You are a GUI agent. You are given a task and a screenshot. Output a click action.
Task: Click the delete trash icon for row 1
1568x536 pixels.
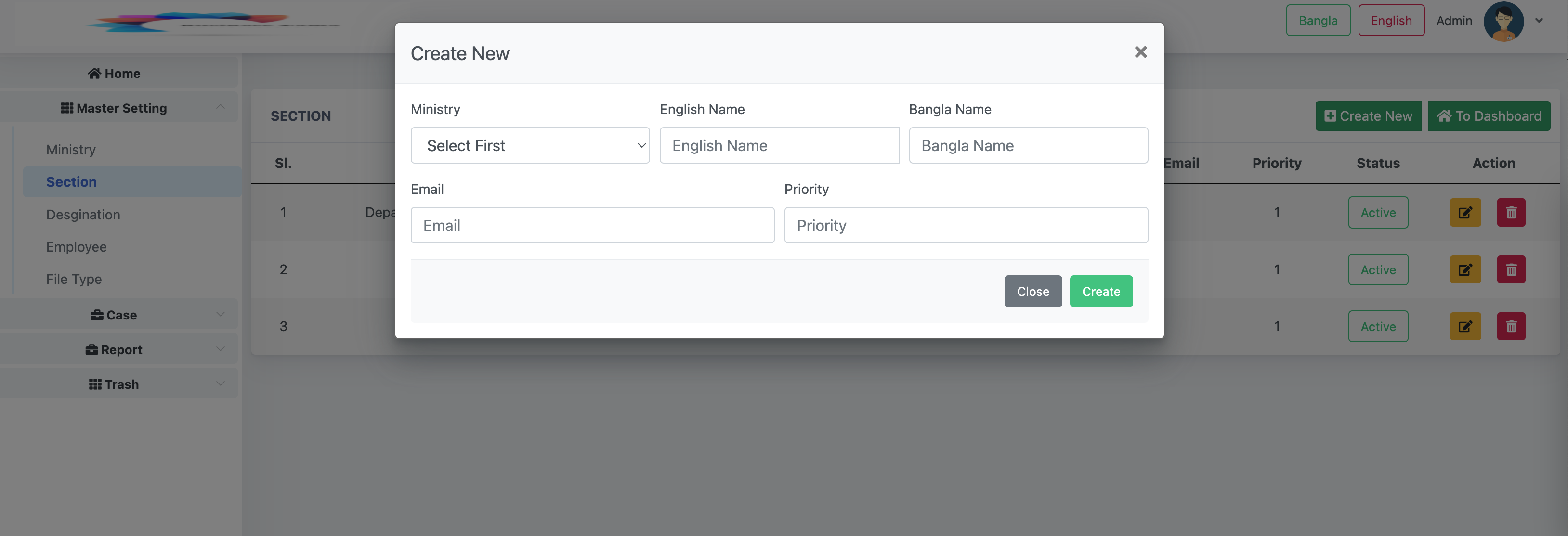pos(1511,212)
